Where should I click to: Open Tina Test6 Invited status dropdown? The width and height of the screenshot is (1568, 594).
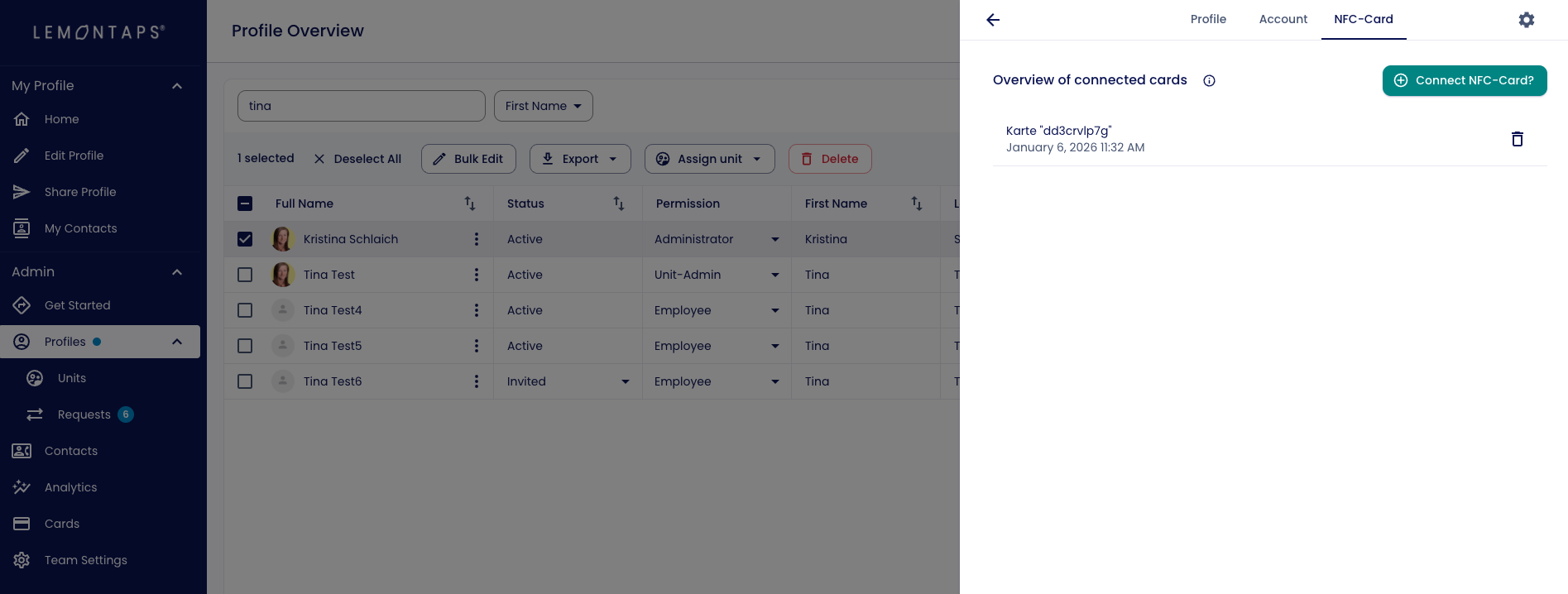click(625, 381)
